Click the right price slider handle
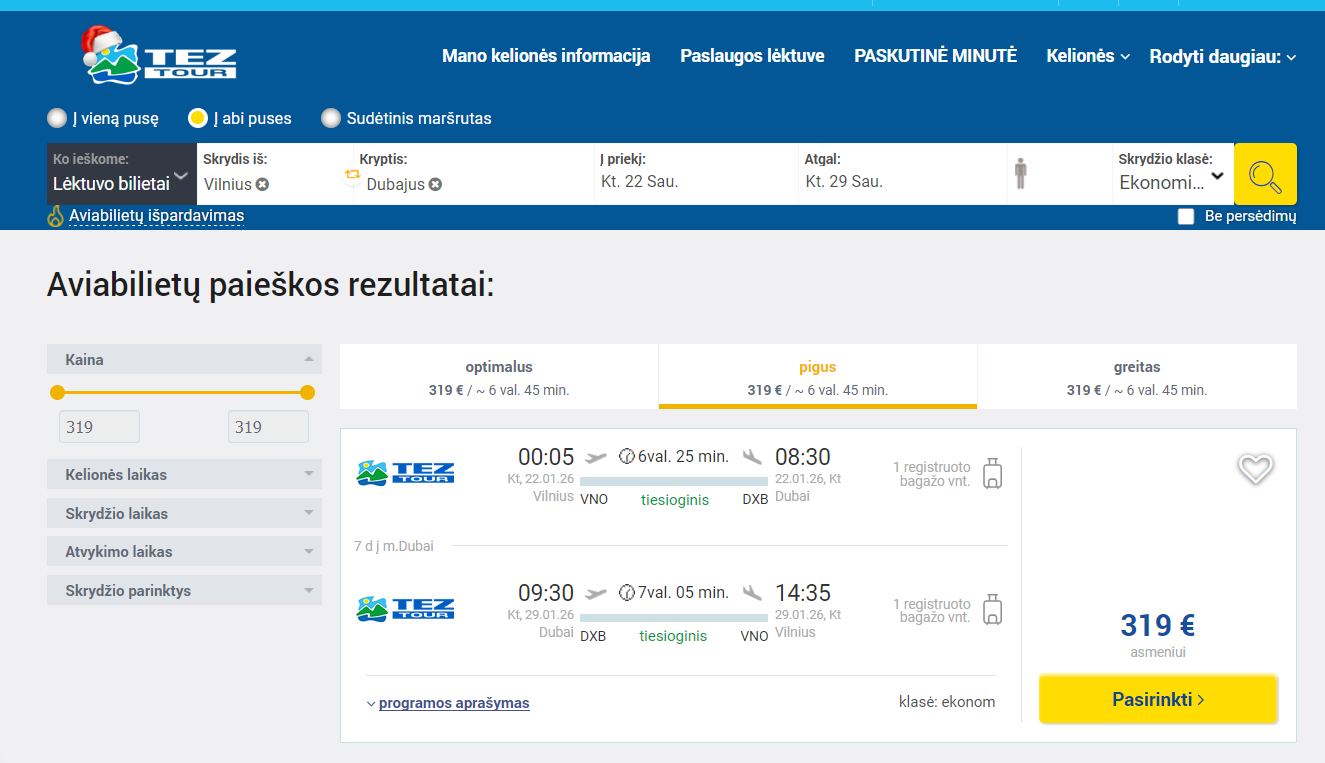 point(307,392)
